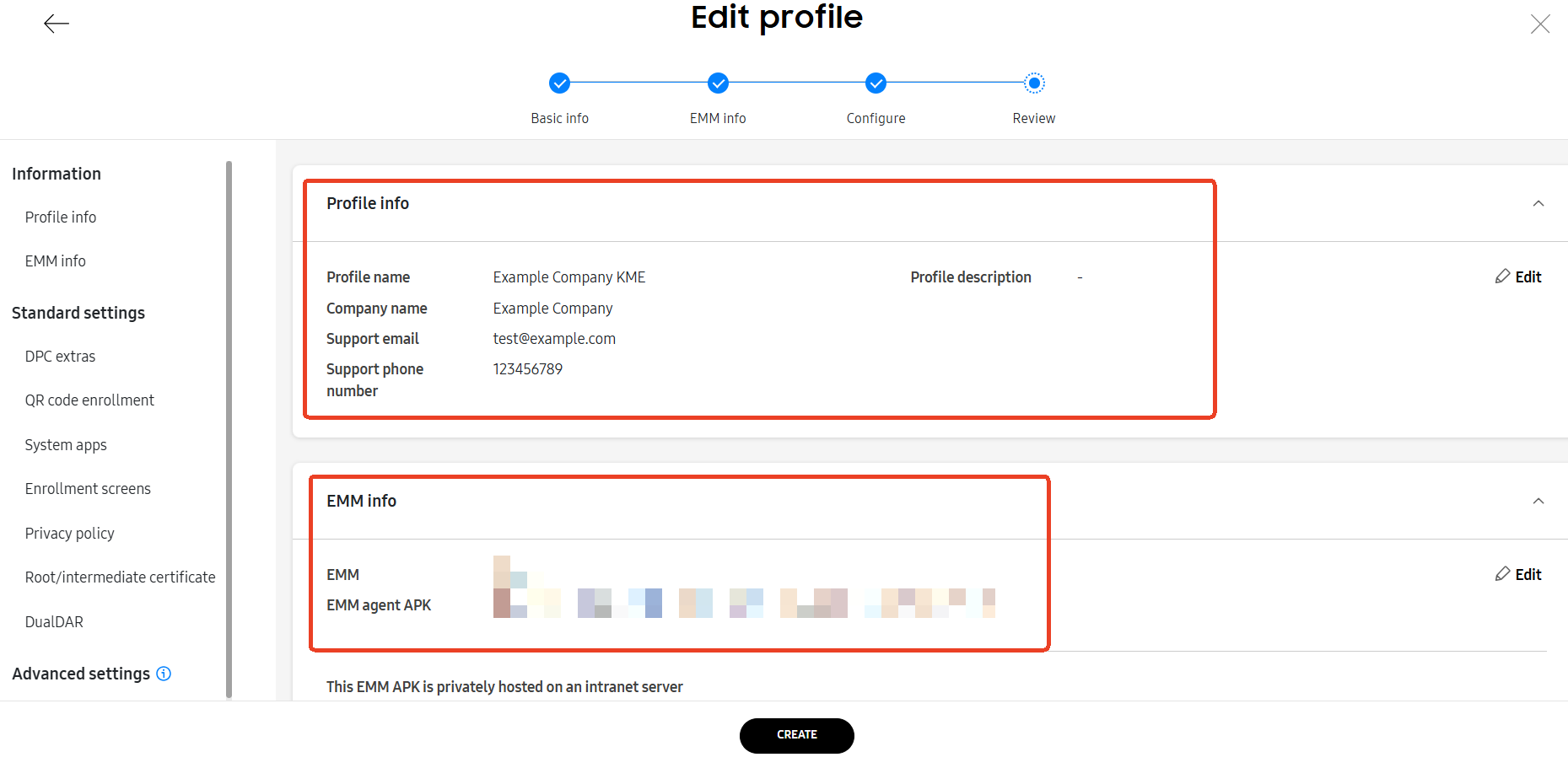
Task: Select DualDAR in Standard settings
Action: [x=54, y=621]
